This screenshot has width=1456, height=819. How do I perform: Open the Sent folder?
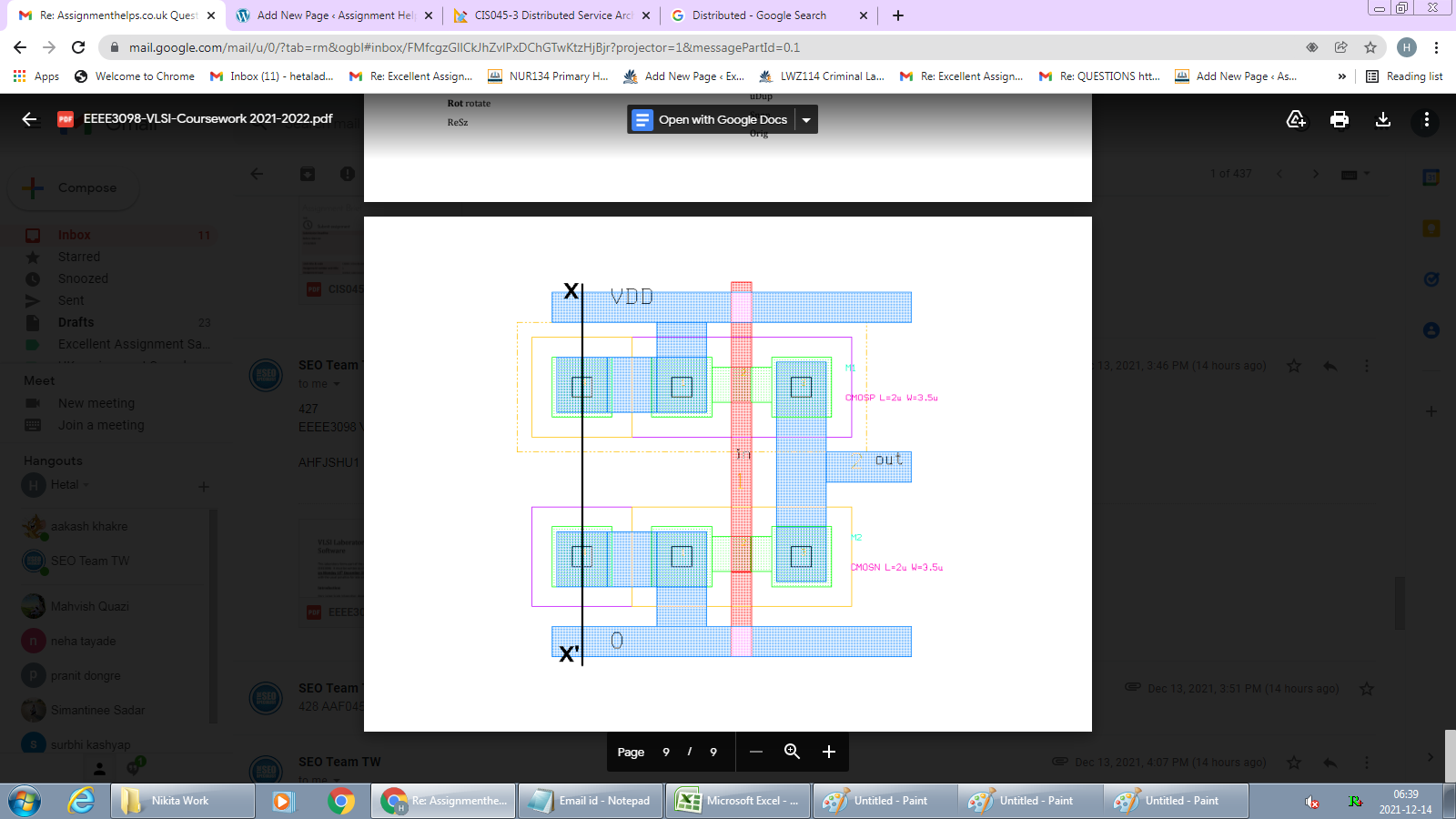71,300
